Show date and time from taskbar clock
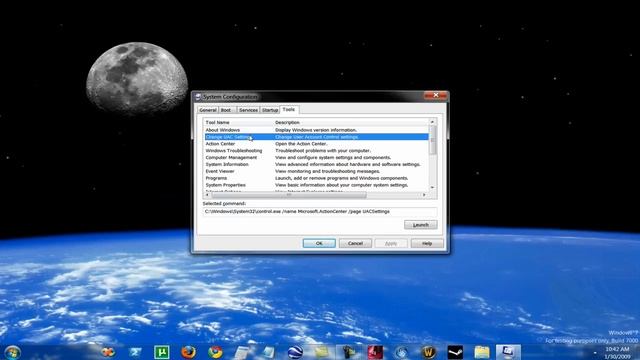Screen dimensions: 640x360 [x=617, y=353]
